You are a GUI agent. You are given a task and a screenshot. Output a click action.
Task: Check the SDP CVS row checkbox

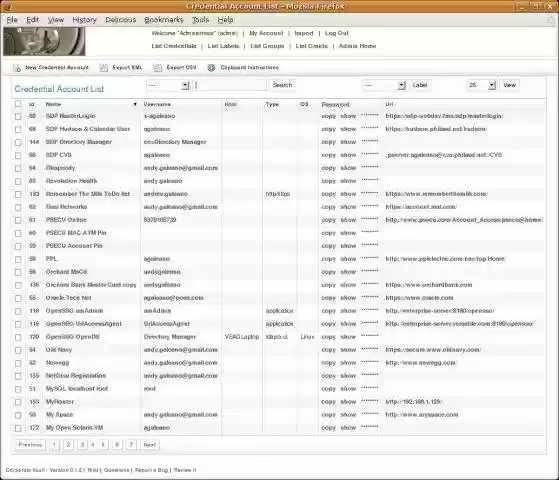tap(18, 155)
